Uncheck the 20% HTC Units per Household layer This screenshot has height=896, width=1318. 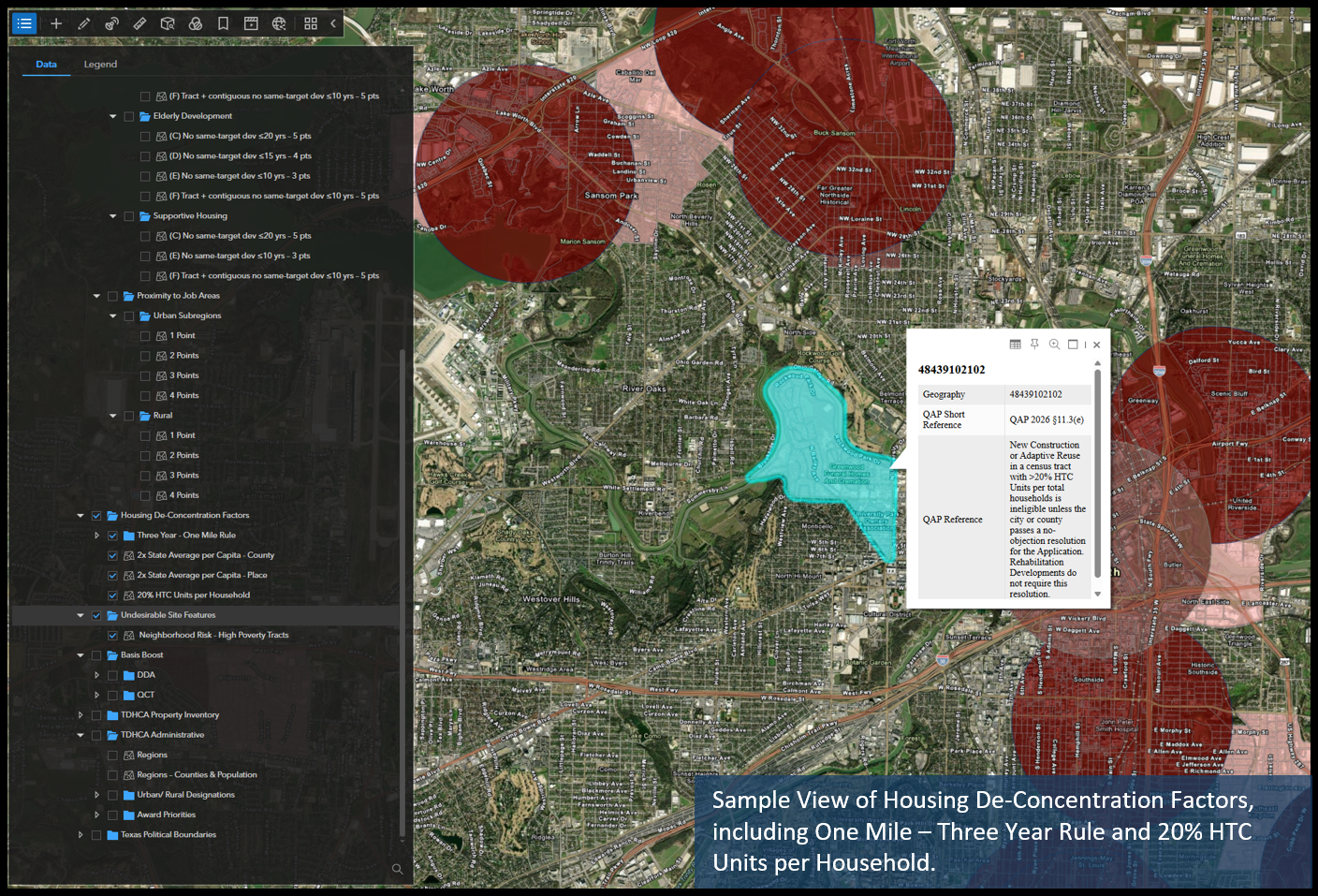[112, 595]
